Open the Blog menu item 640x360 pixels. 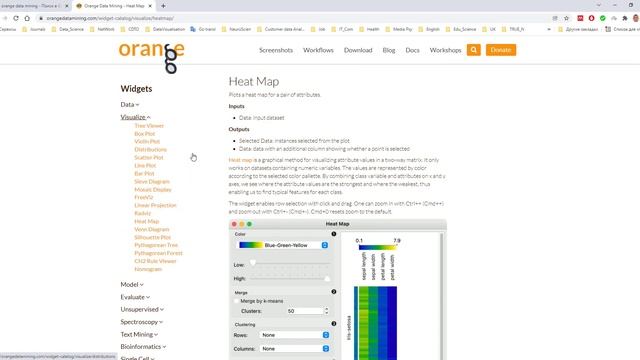389,50
